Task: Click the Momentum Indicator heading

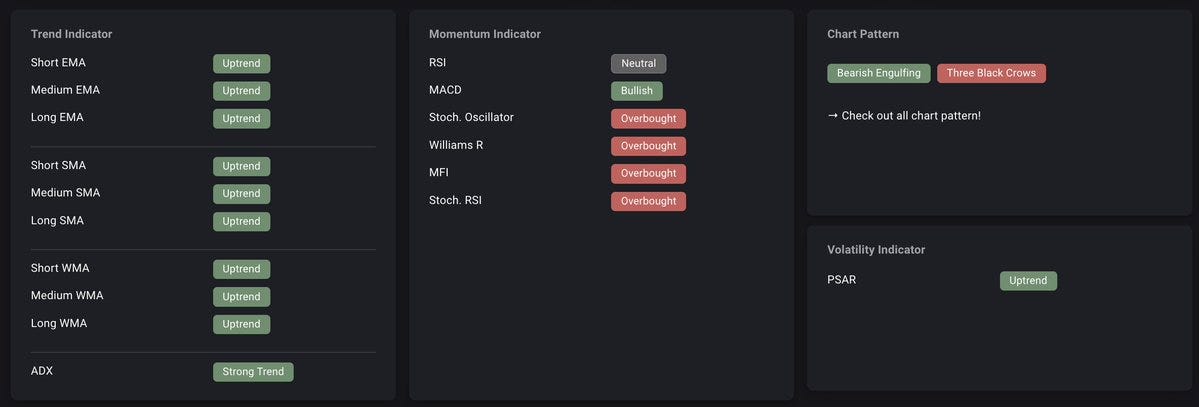Action: 485,34
